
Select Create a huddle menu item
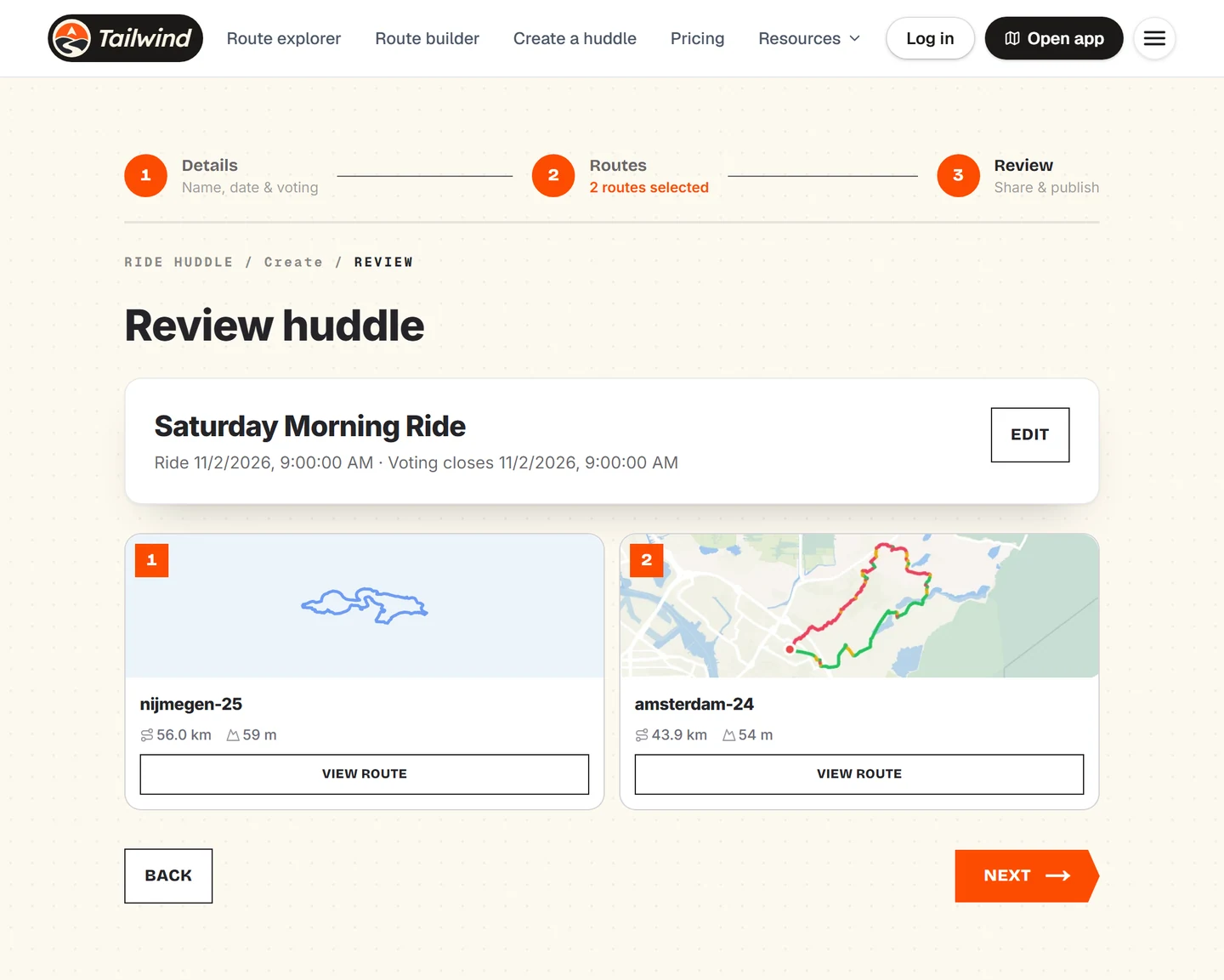pyautogui.click(x=575, y=38)
